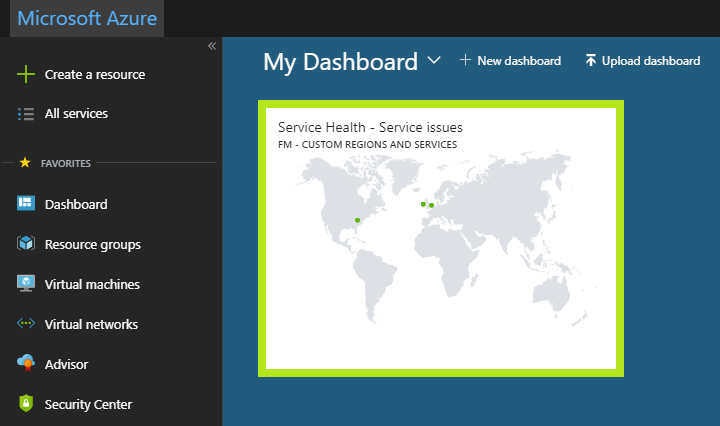This screenshot has width=720, height=426.
Task: Click the Dashboard tile icon in favorites
Action: tap(26, 203)
